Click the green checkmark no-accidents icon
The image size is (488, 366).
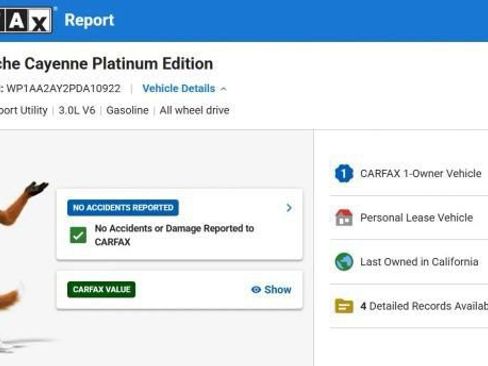[x=78, y=235]
